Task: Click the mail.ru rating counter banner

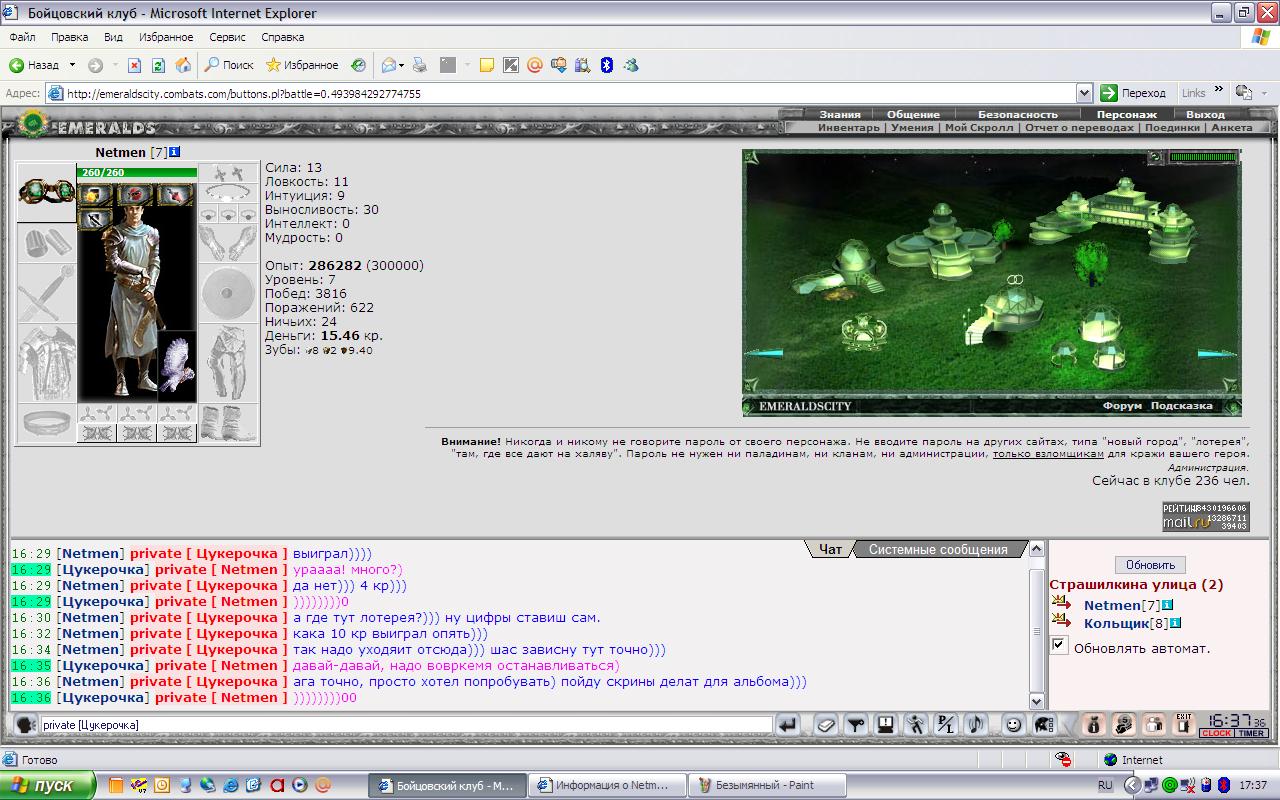Action: [1206, 516]
